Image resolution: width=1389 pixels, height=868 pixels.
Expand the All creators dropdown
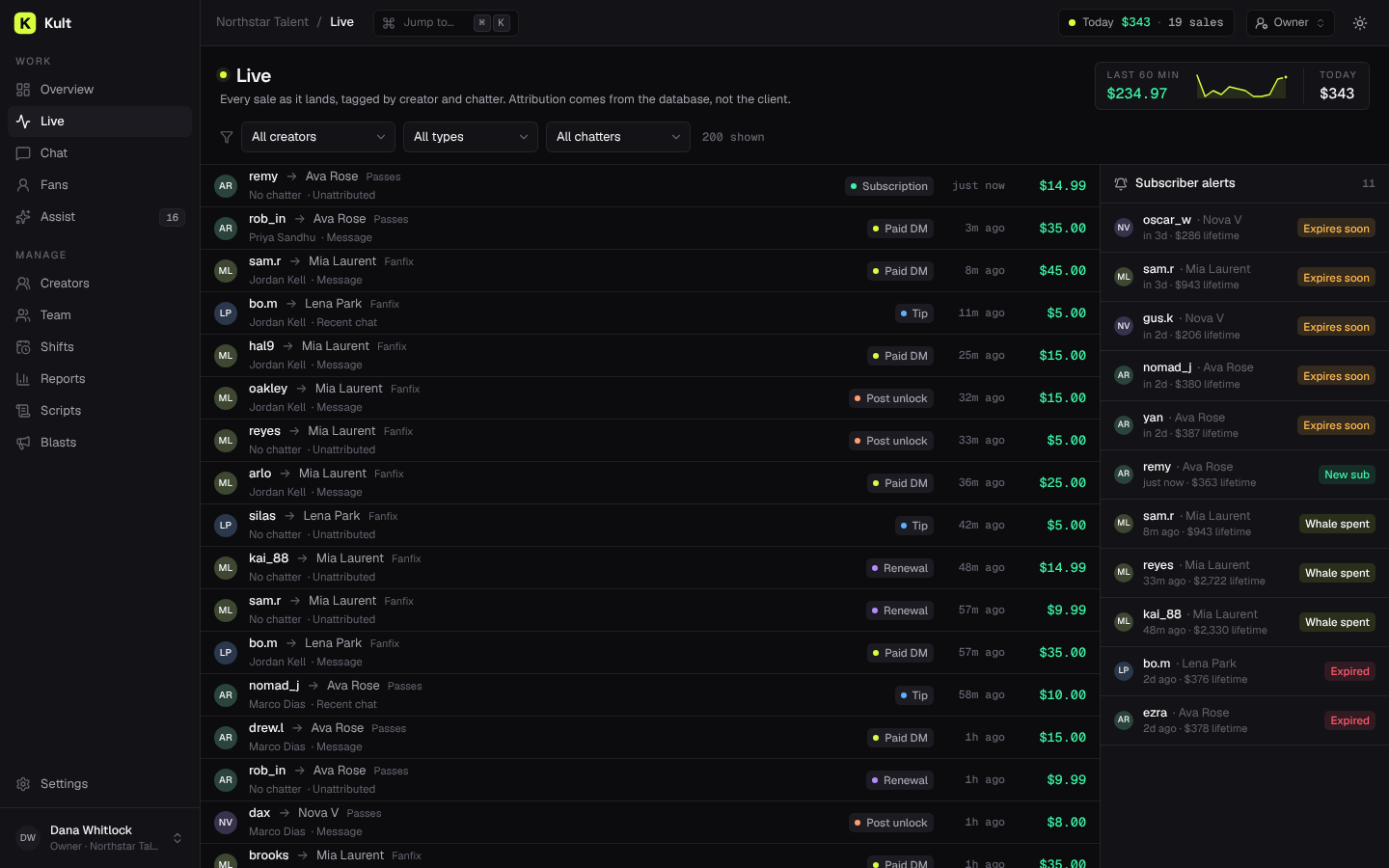coord(318,137)
